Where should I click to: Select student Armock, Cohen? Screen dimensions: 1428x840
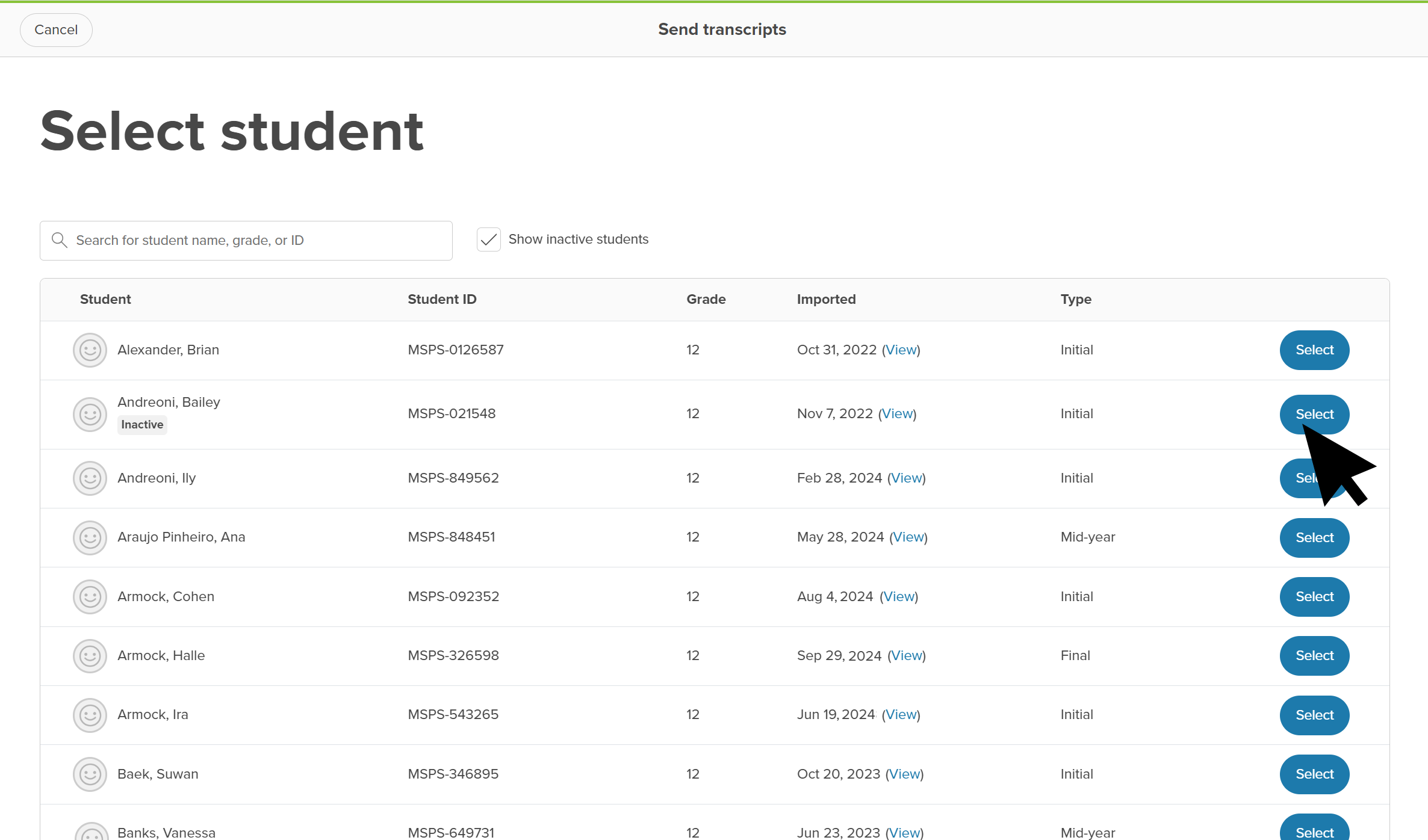[1314, 596]
